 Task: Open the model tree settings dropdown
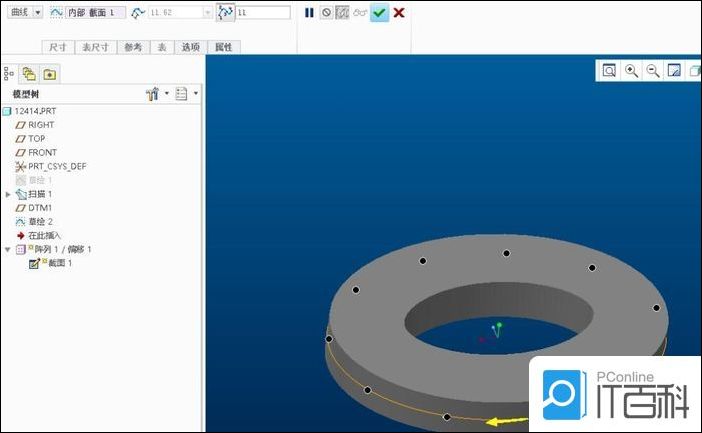pyautogui.click(x=157, y=94)
